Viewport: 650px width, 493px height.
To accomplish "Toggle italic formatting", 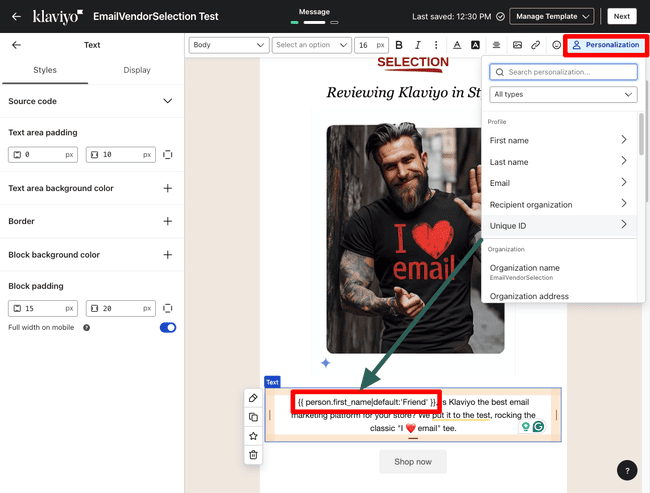I will click(417, 45).
